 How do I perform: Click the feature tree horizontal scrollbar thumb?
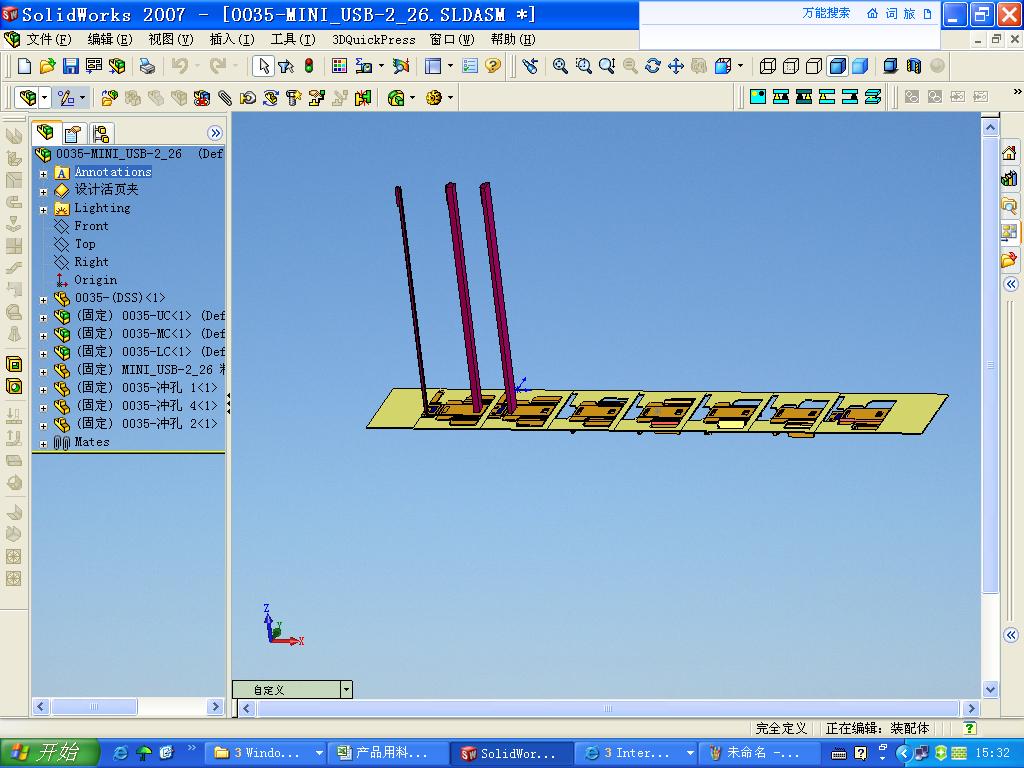click(x=94, y=707)
